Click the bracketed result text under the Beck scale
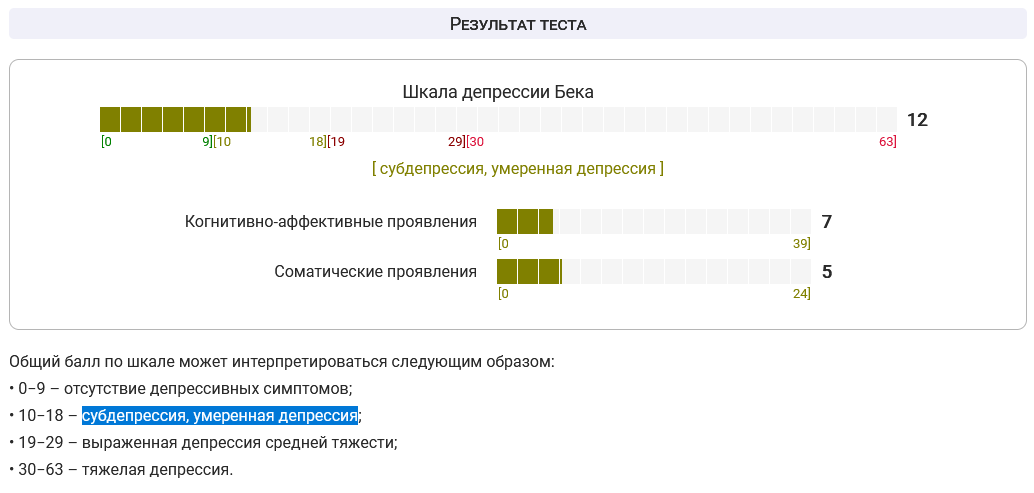The image size is (1034, 493). pos(518,168)
